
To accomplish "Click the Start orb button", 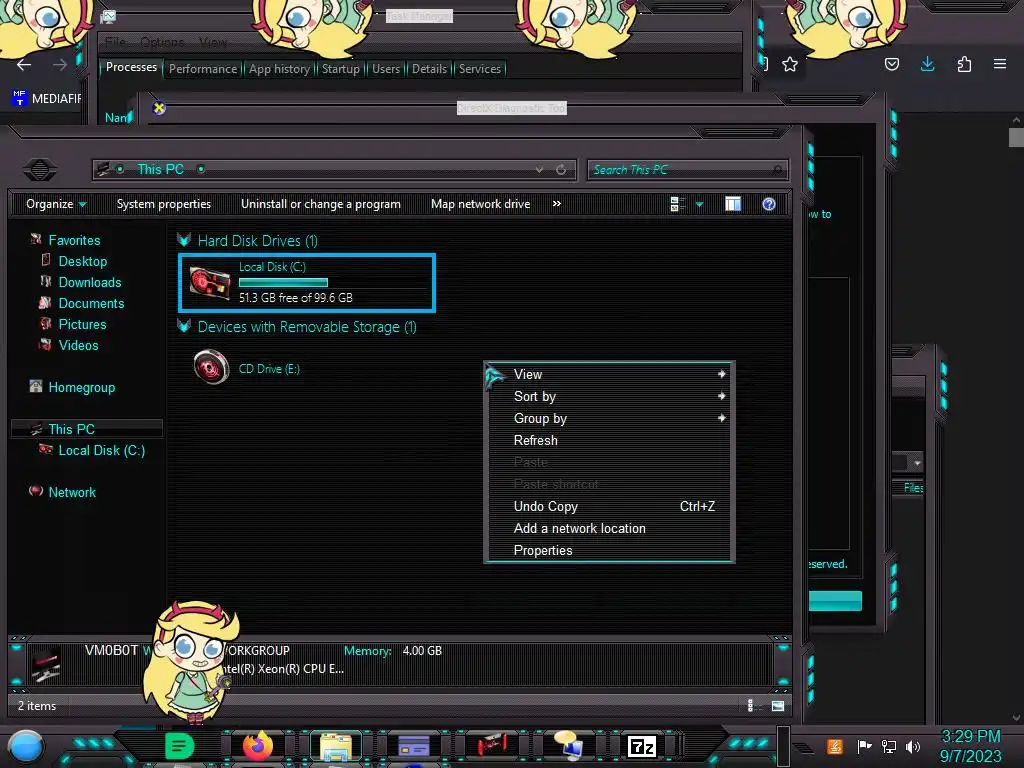I will (x=26, y=748).
